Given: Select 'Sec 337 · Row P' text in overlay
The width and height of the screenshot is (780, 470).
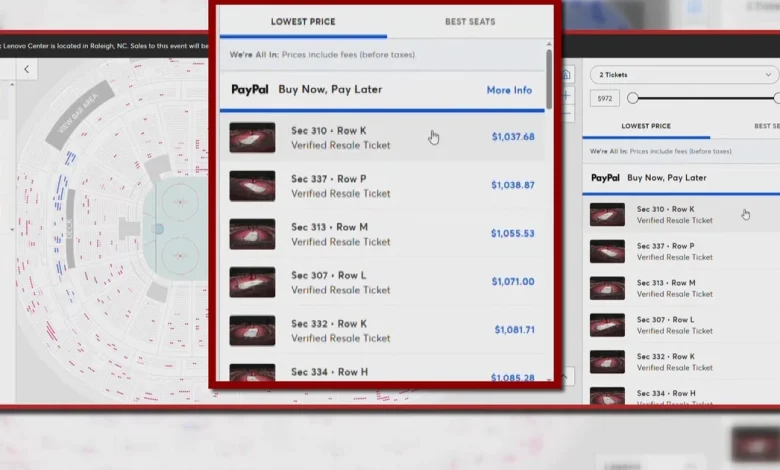Looking at the screenshot, I should [x=328, y=179].
